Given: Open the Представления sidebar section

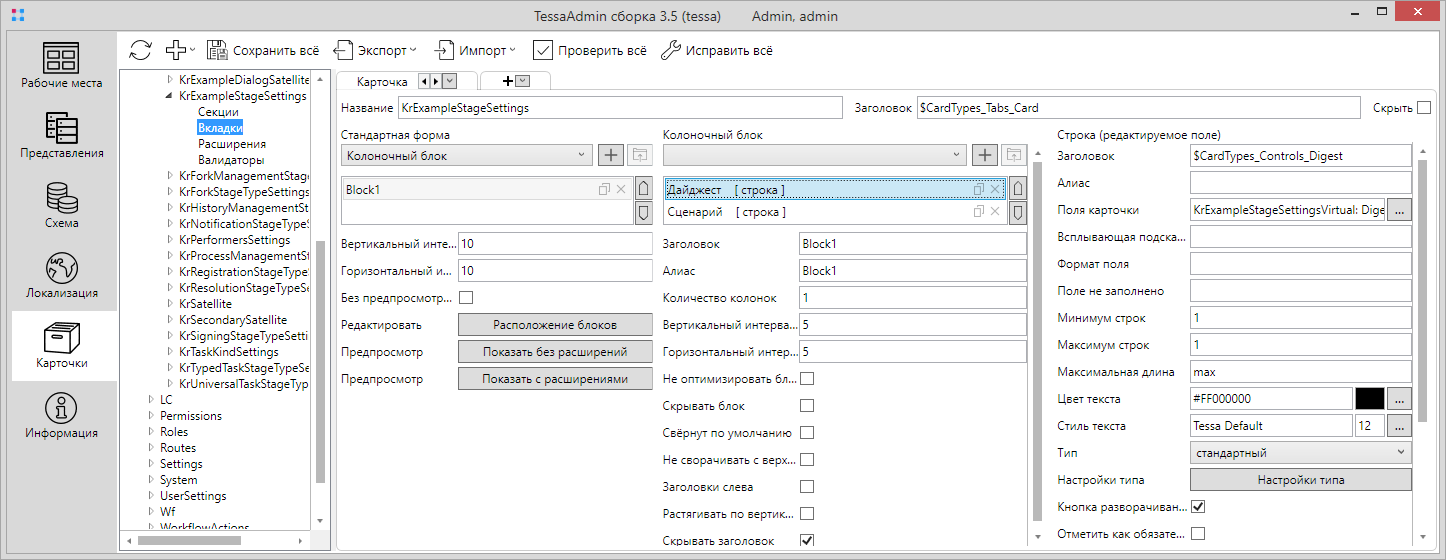Looking at the screenshot, I should (61, 135).
